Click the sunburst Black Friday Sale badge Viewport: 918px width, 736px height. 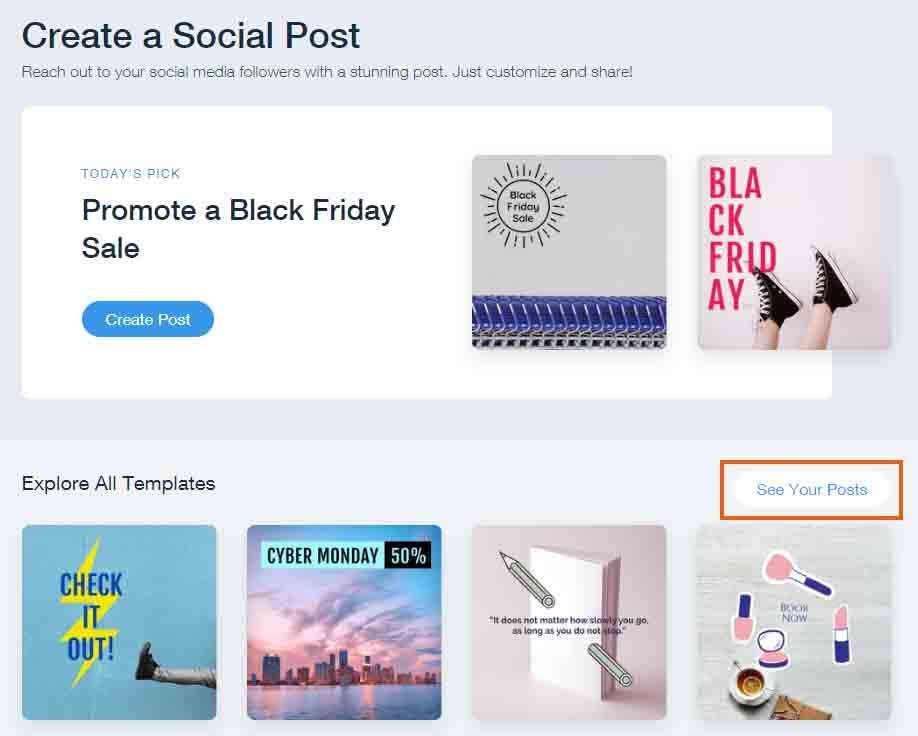click(523, 206)
